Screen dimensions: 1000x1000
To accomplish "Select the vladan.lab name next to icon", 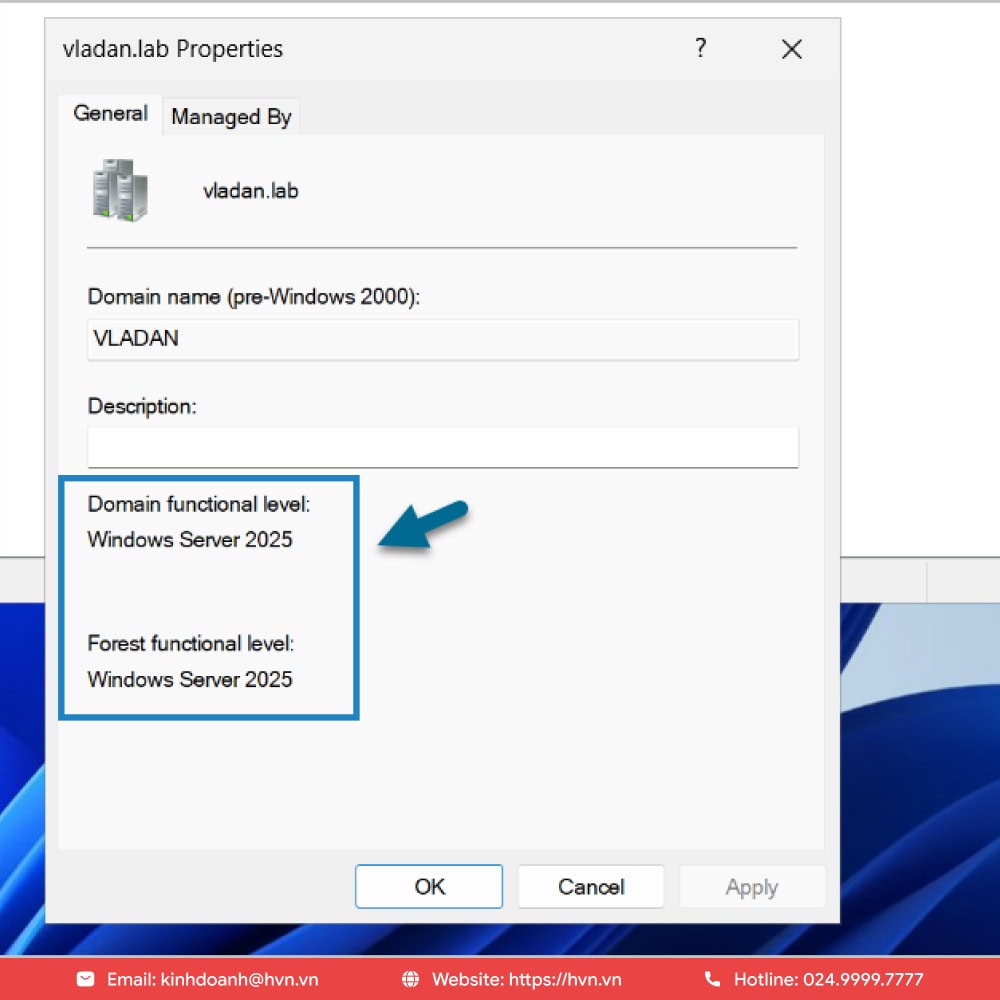I will tap(251, 191).
